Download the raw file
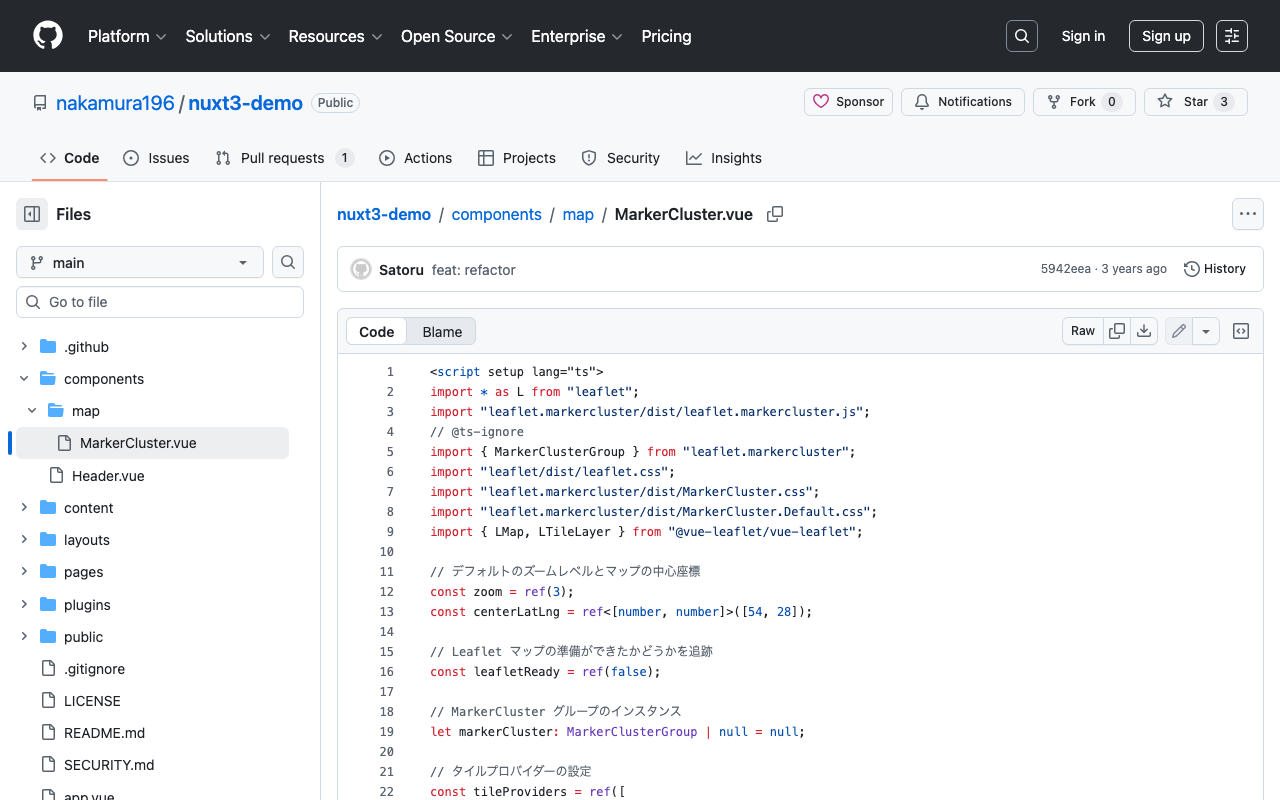Viewport: 1280px width, 800px height. coord(1144,331)
